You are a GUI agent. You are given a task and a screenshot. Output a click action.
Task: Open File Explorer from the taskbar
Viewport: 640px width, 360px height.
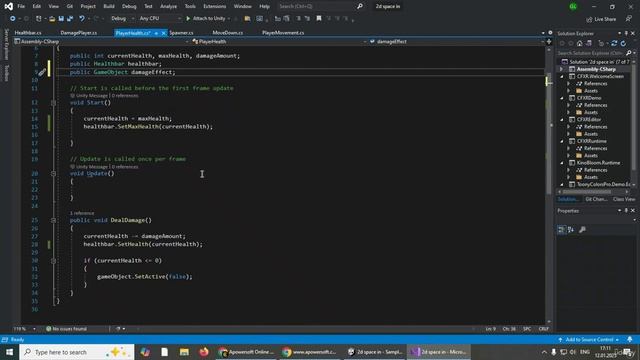pyautogui.click(x=184, y=352)
